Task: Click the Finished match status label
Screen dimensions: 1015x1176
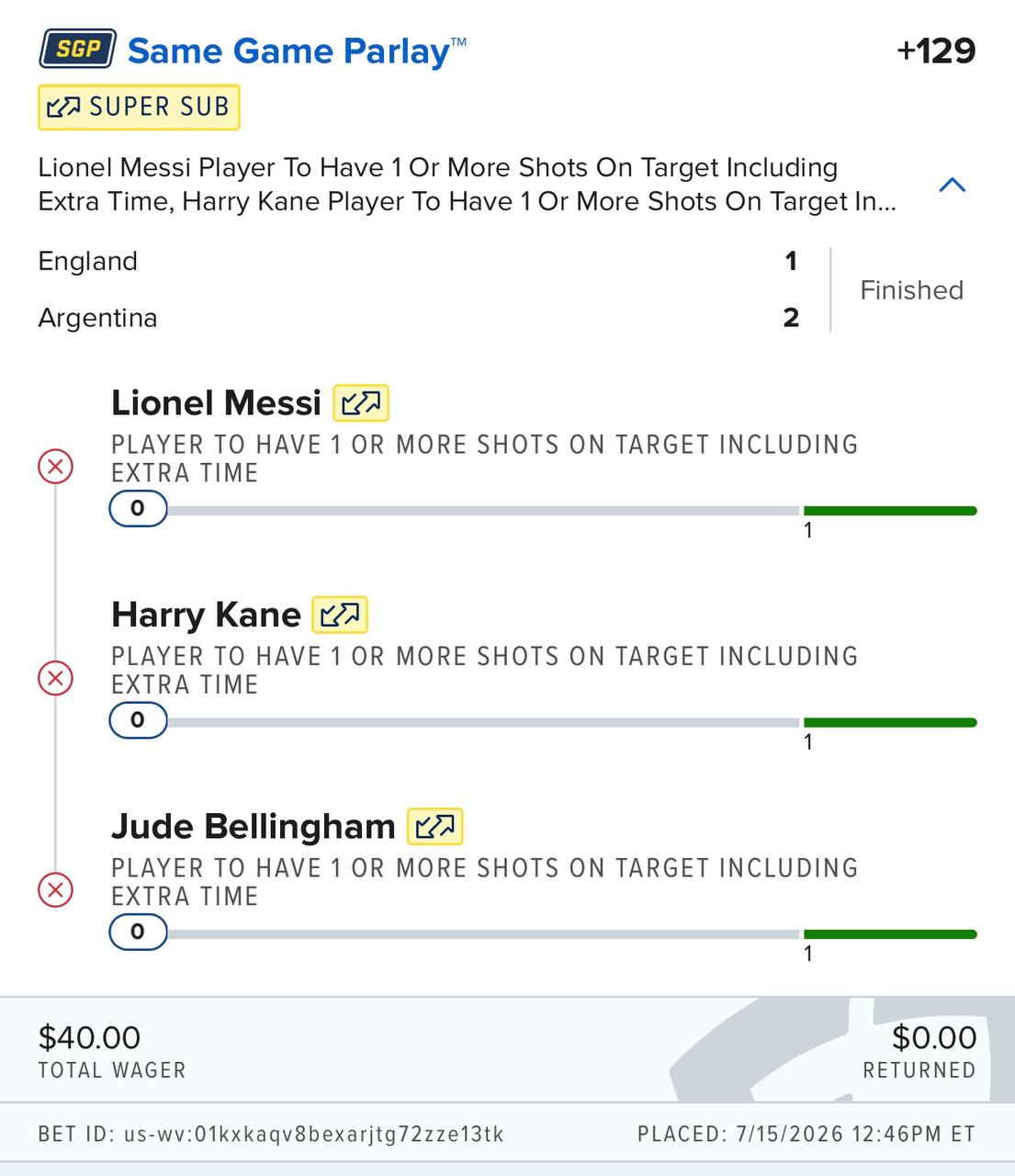Action: pyautogui.click(x=911, y=290)
